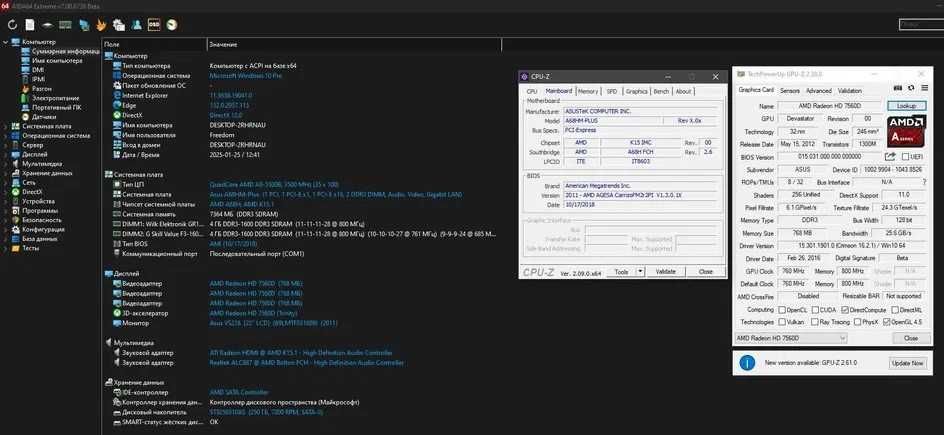The width and height of the screenshot is (944, 435).
Task: Click the BIOS export share icon in GPU-Z
Action: coord(890,156)
